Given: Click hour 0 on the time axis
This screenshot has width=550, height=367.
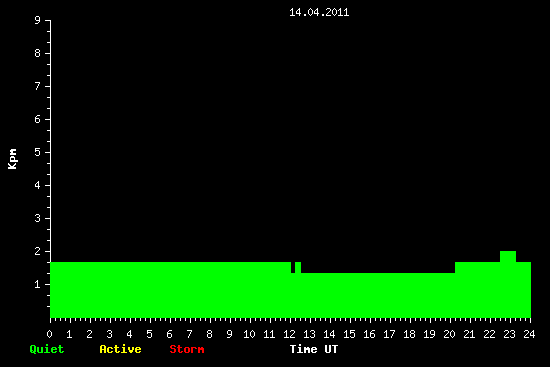Looking at the screenshot, I should 49,334.
